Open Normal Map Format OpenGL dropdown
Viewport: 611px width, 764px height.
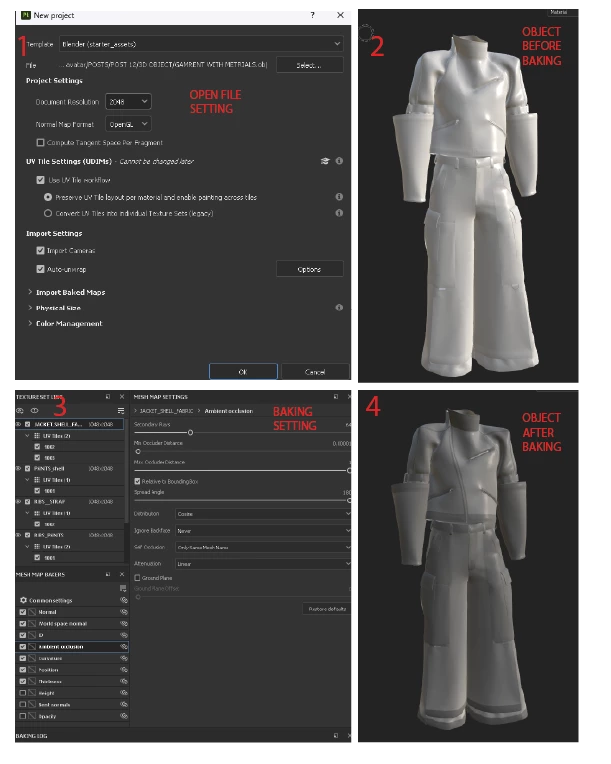(128, 124)
